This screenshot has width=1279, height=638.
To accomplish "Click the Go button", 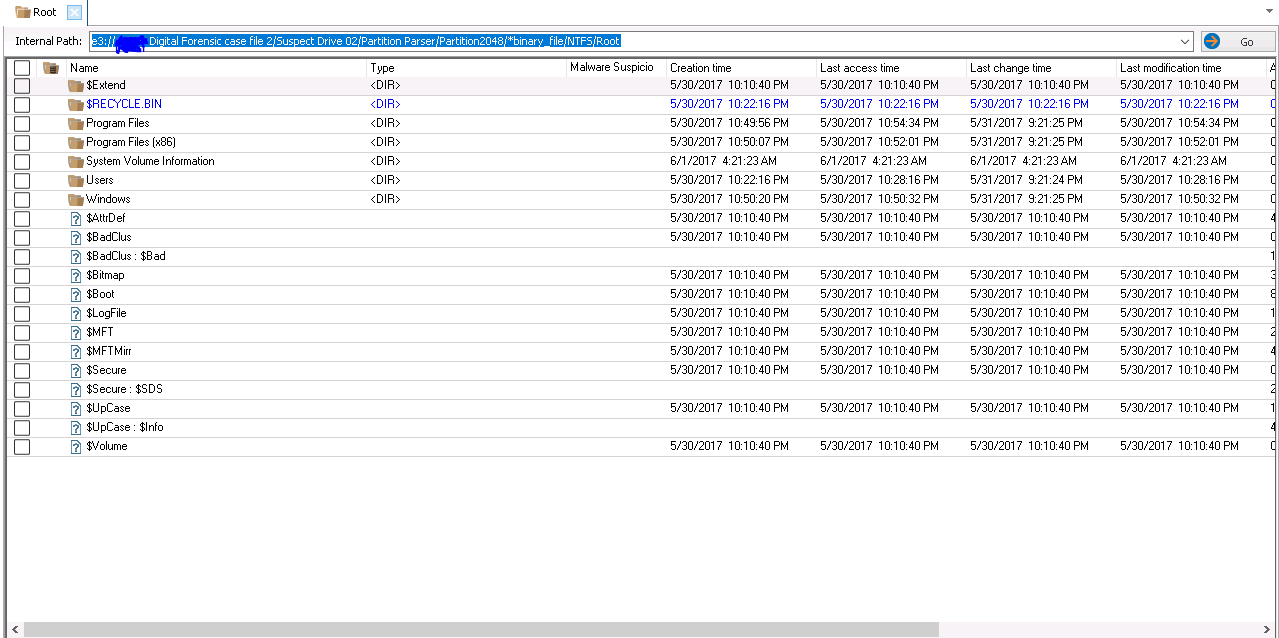I will [1238, 42].
